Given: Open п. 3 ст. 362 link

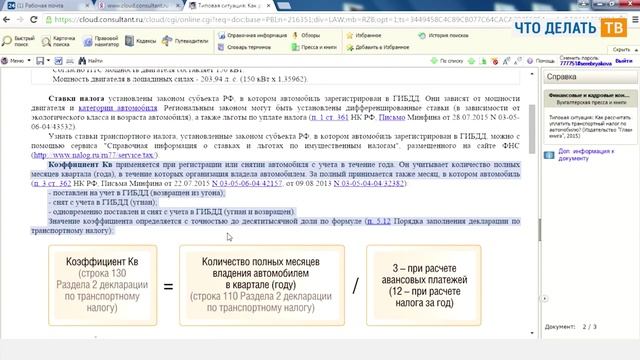Looking at the screenshot, I should pos(53,183).
